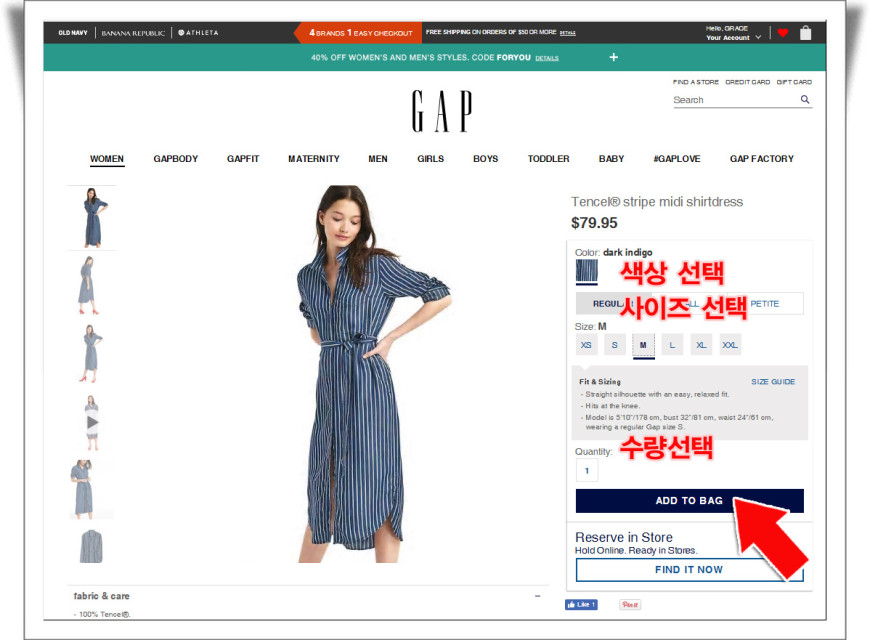Open the promo code Details link

547,58
